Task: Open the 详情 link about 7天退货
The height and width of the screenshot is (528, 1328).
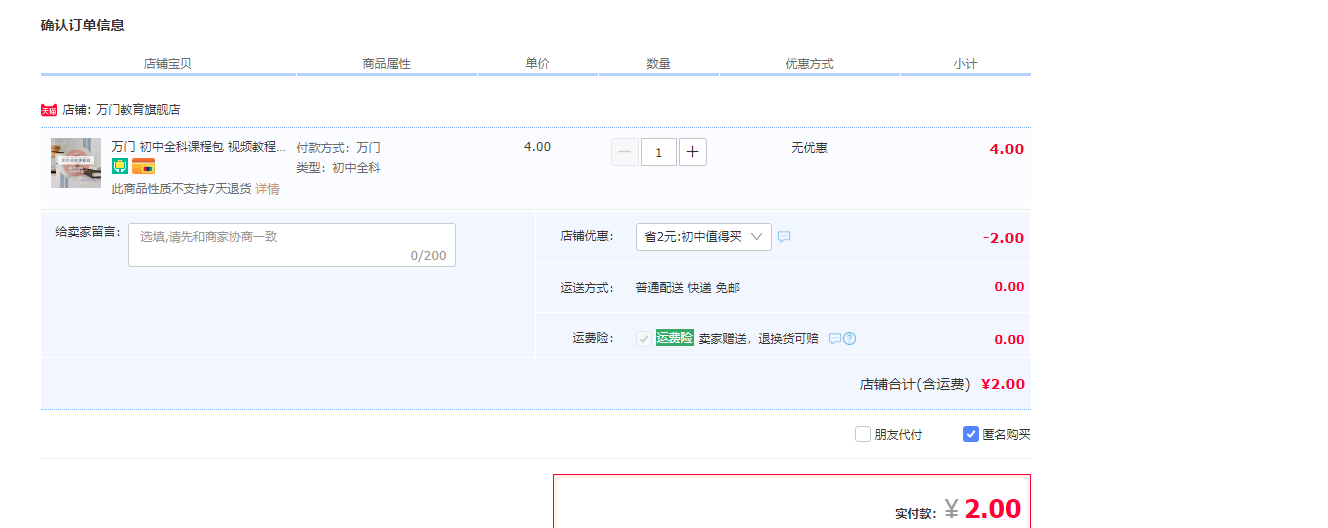Action: pyautogui.click(x=267, y=189)
